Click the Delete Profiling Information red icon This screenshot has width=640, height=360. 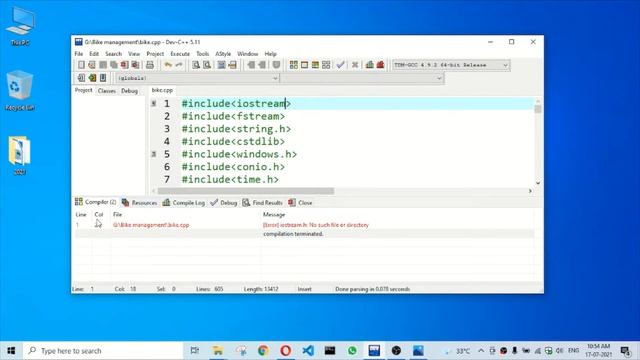pyautogui.click(x=380, y=65)
